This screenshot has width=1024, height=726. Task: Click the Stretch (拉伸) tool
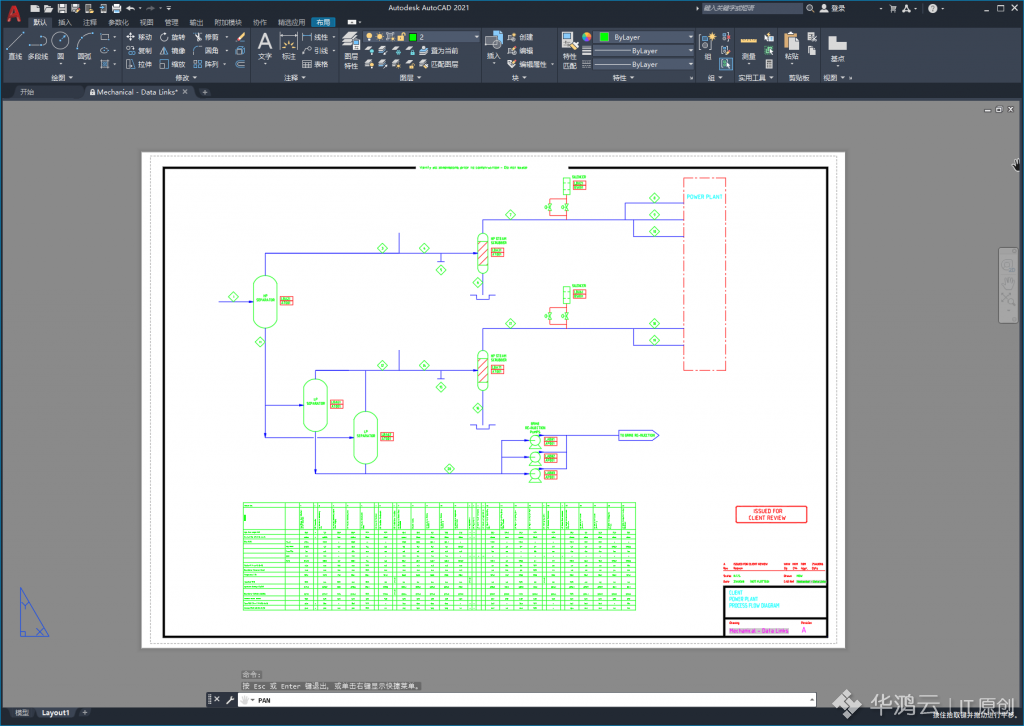pyautogui.click(x=138, y=64)
